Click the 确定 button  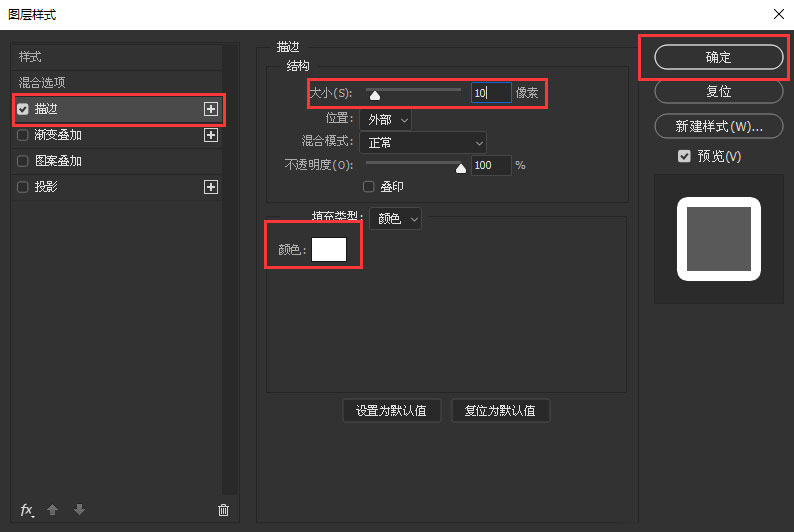(719, 57)
